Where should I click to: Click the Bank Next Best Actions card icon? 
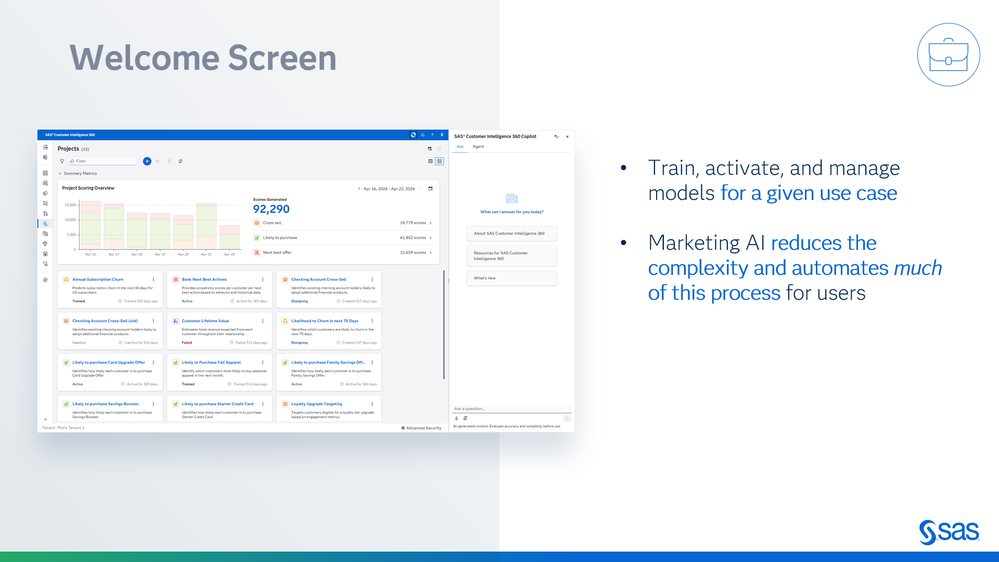[176, 280]
